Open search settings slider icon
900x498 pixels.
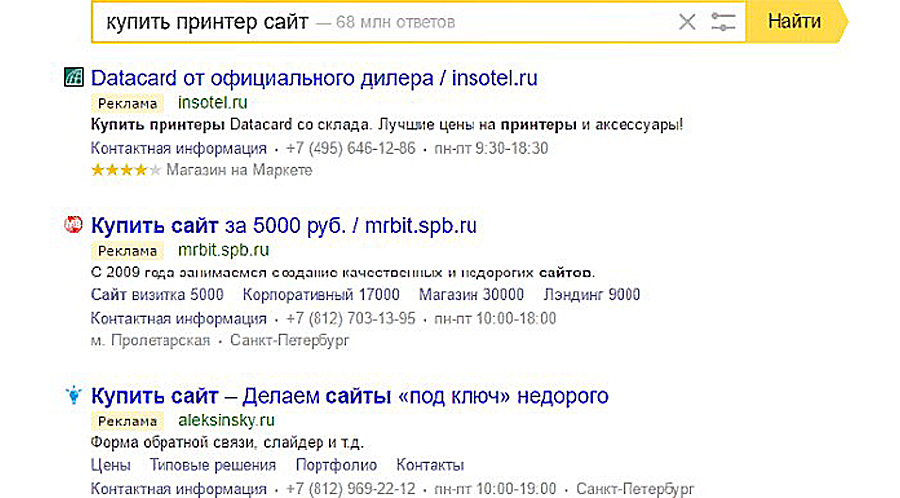722,22
